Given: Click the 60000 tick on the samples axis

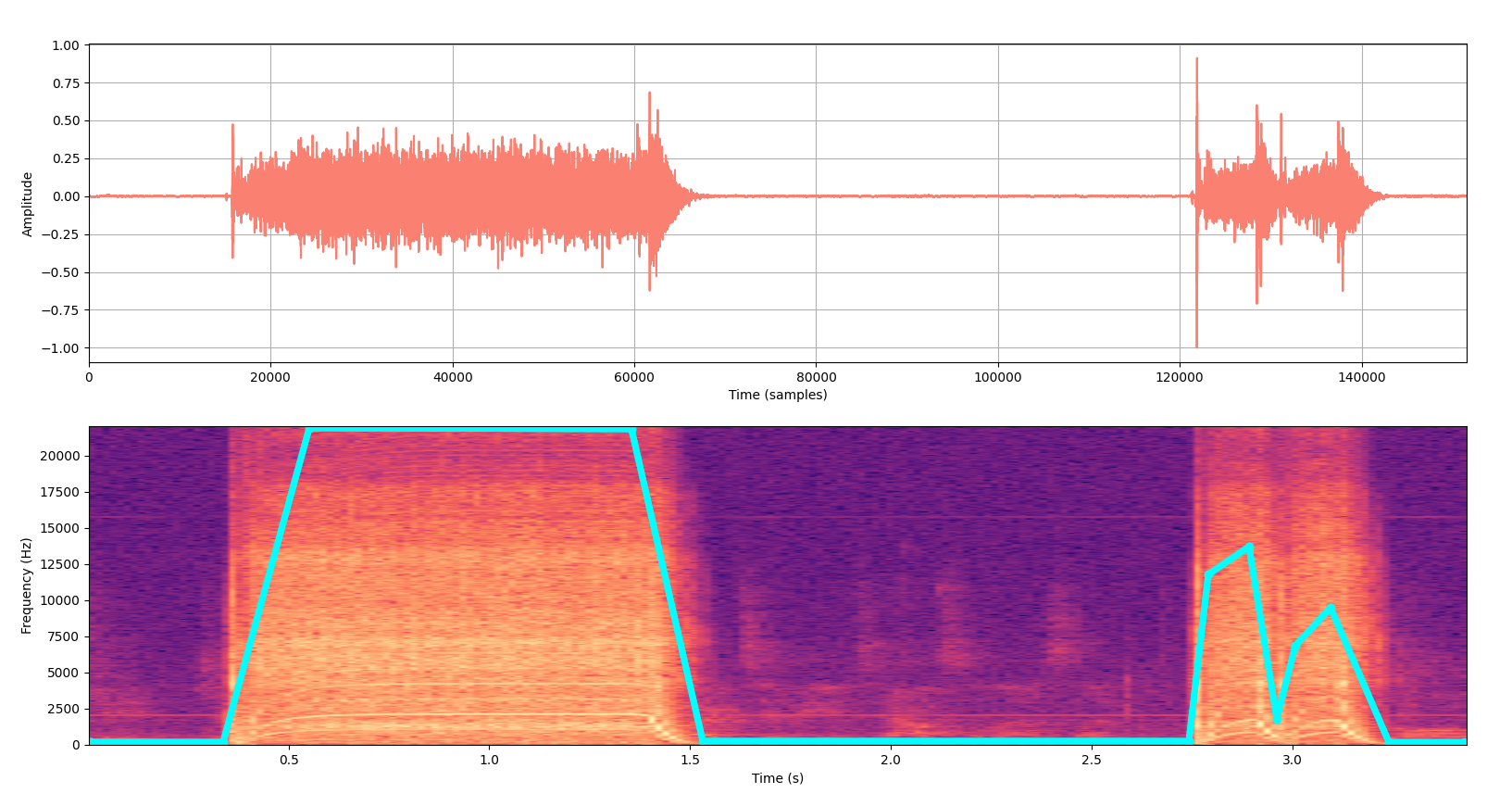Looking at the screenshot, I should pos(634,377).
